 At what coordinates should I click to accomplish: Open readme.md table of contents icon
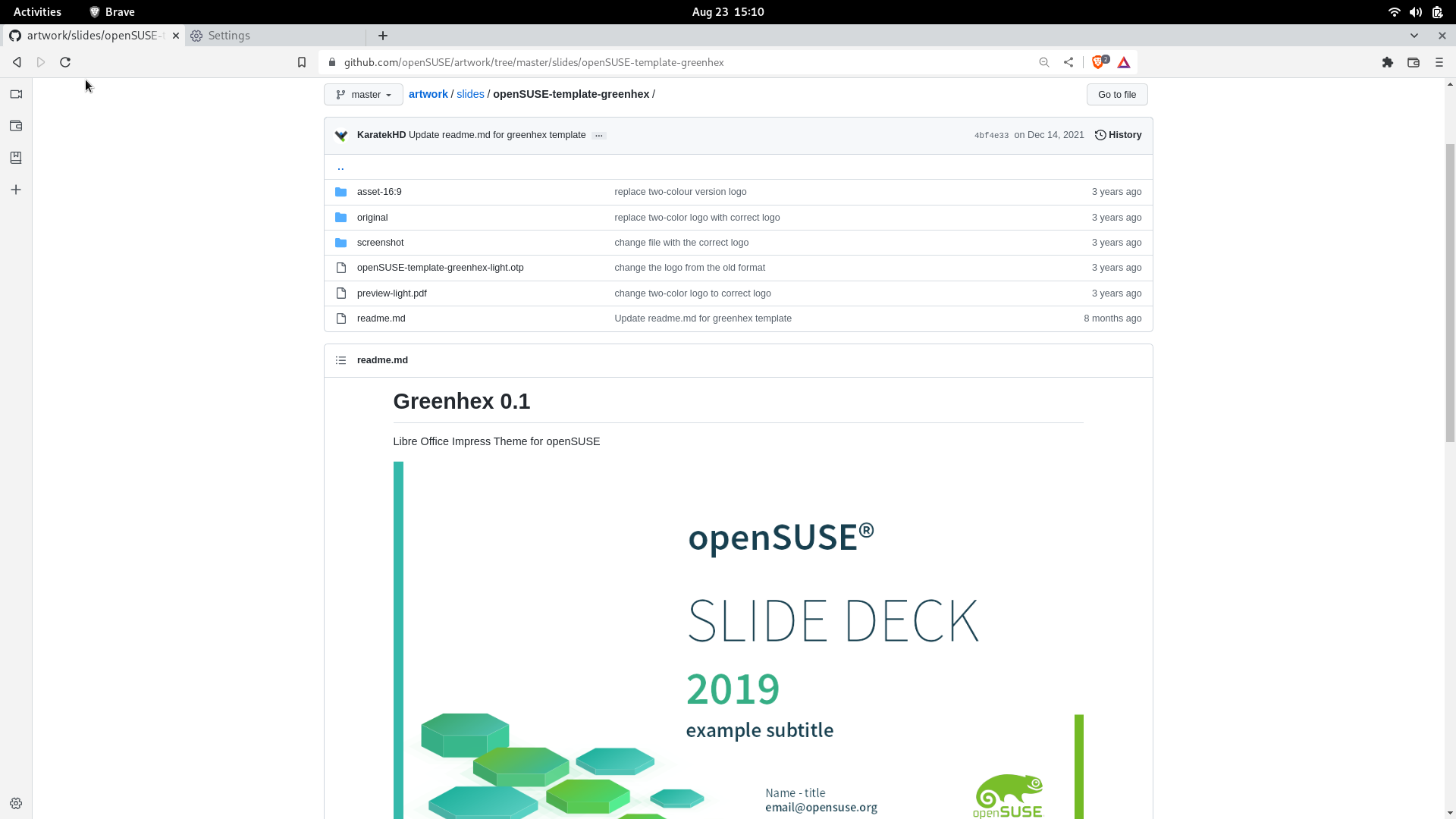coord(341,360)
